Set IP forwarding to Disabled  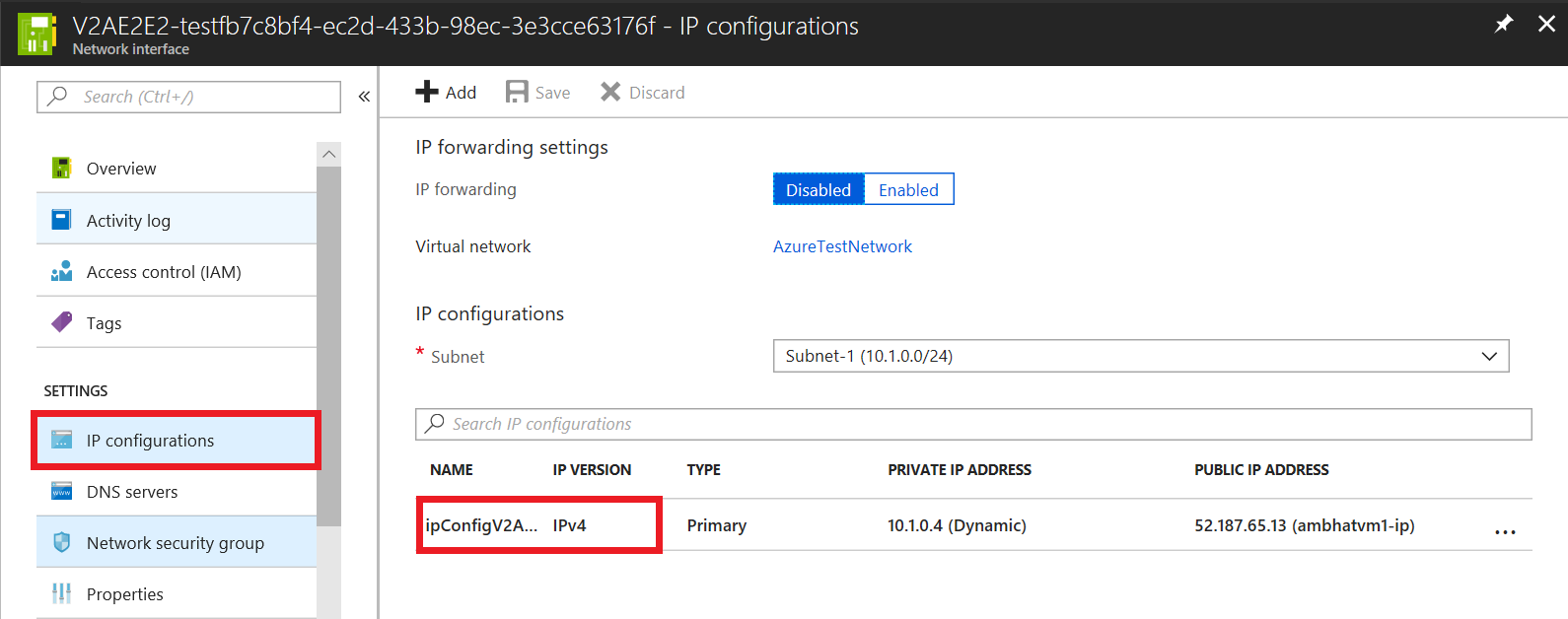pyautogui.click(x=819, y=189)
